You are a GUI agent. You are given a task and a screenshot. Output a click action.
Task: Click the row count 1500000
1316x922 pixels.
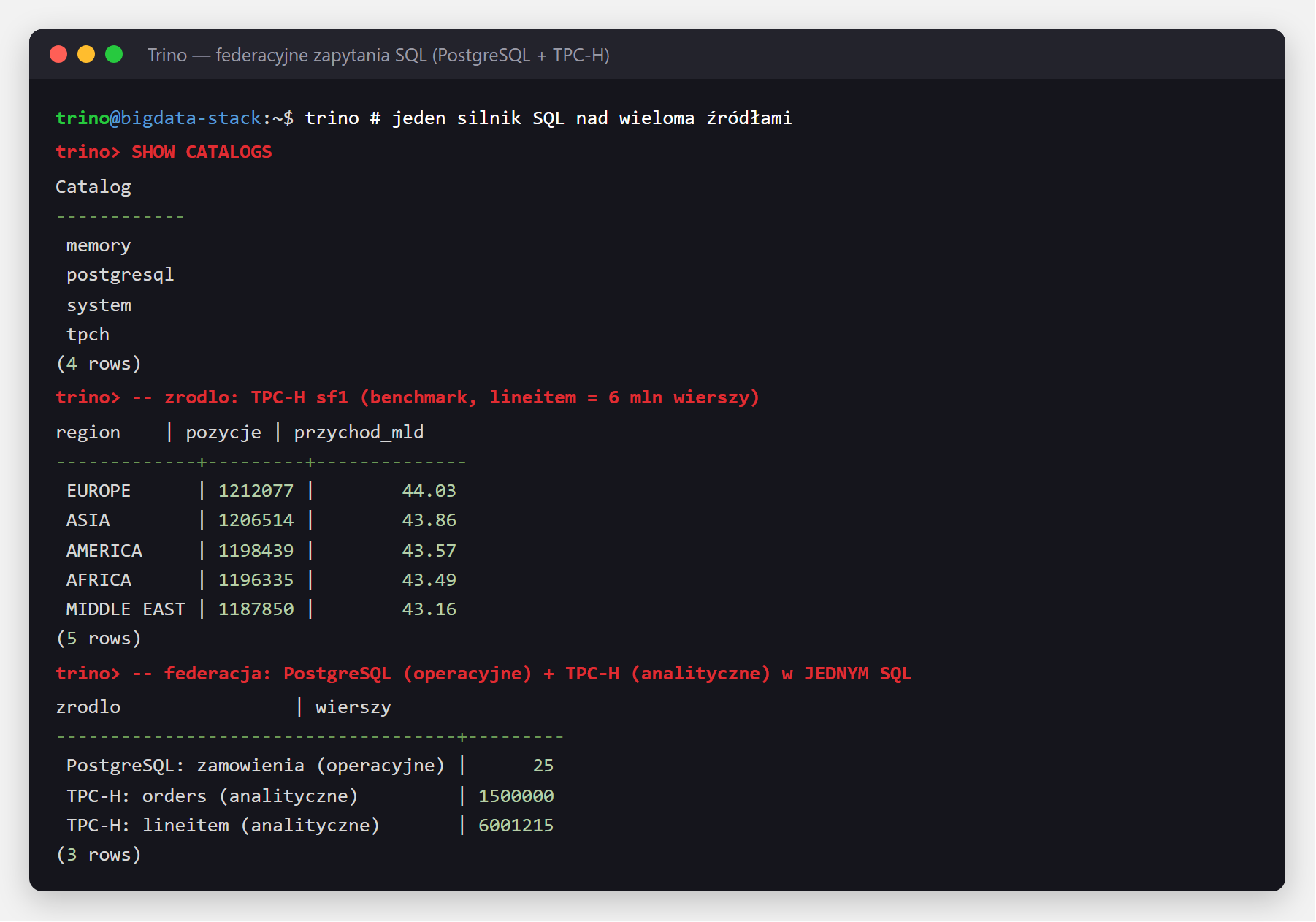[516, 796]
